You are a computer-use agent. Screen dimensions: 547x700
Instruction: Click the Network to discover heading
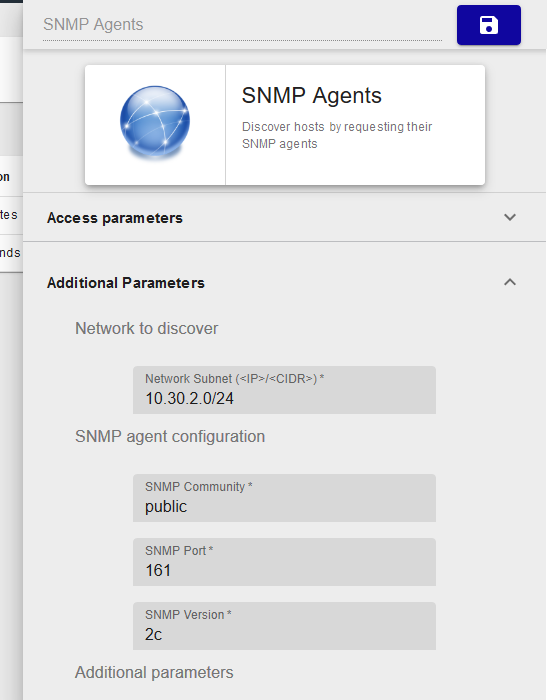point(146,329)
